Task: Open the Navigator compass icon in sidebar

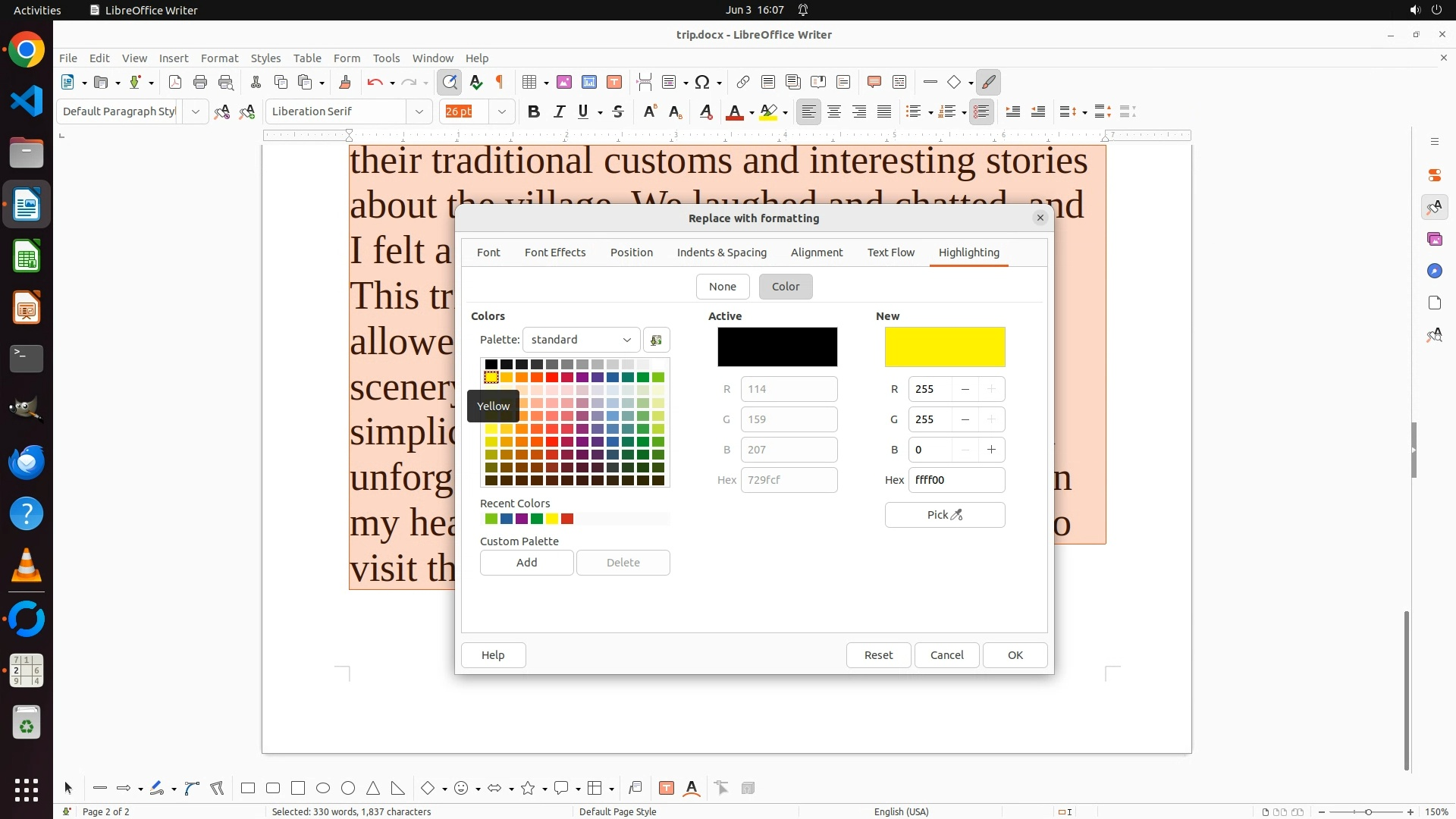Action: coord(1434,271)
